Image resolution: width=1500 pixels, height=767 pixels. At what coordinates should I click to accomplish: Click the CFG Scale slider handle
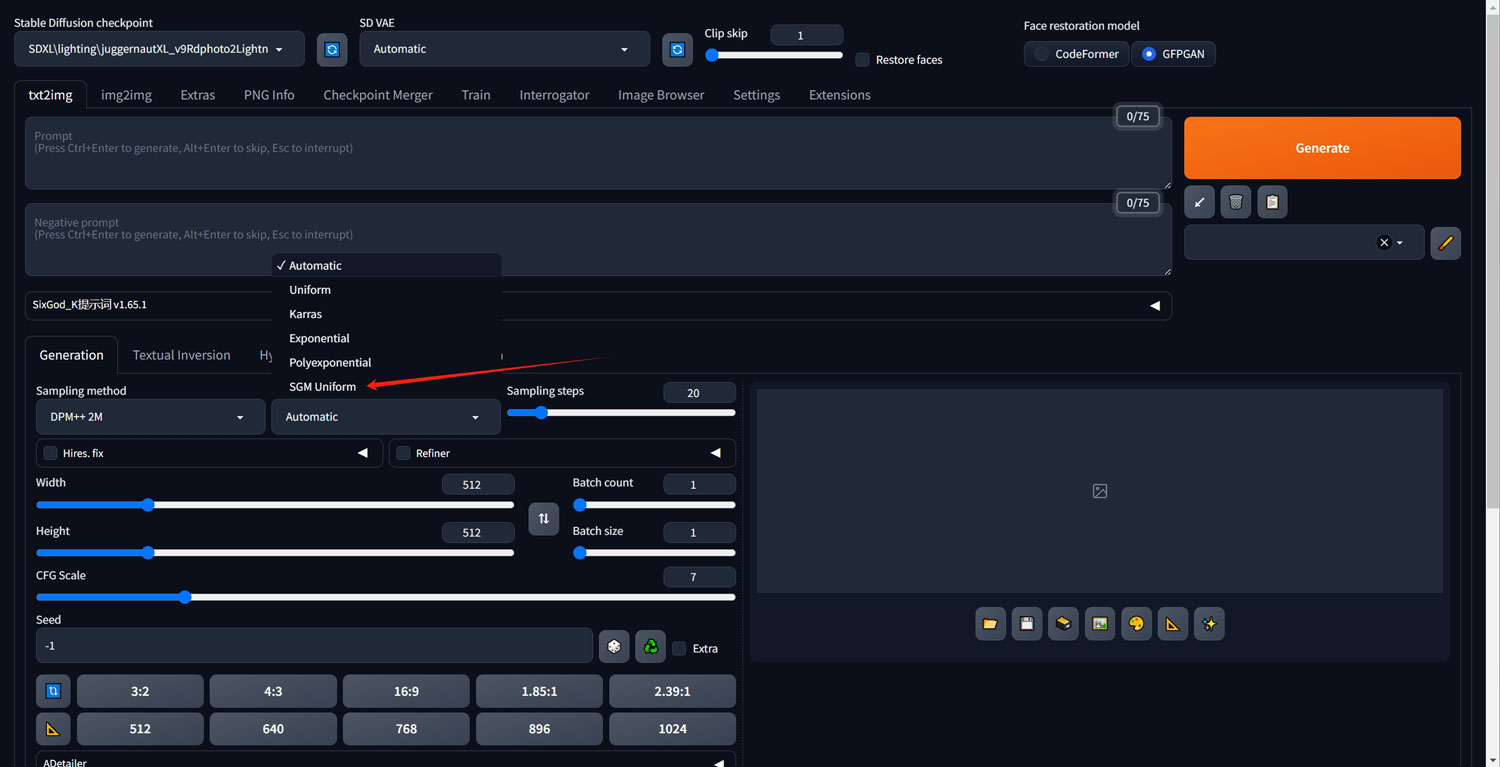pyautogui.click(x=185, y=597)
